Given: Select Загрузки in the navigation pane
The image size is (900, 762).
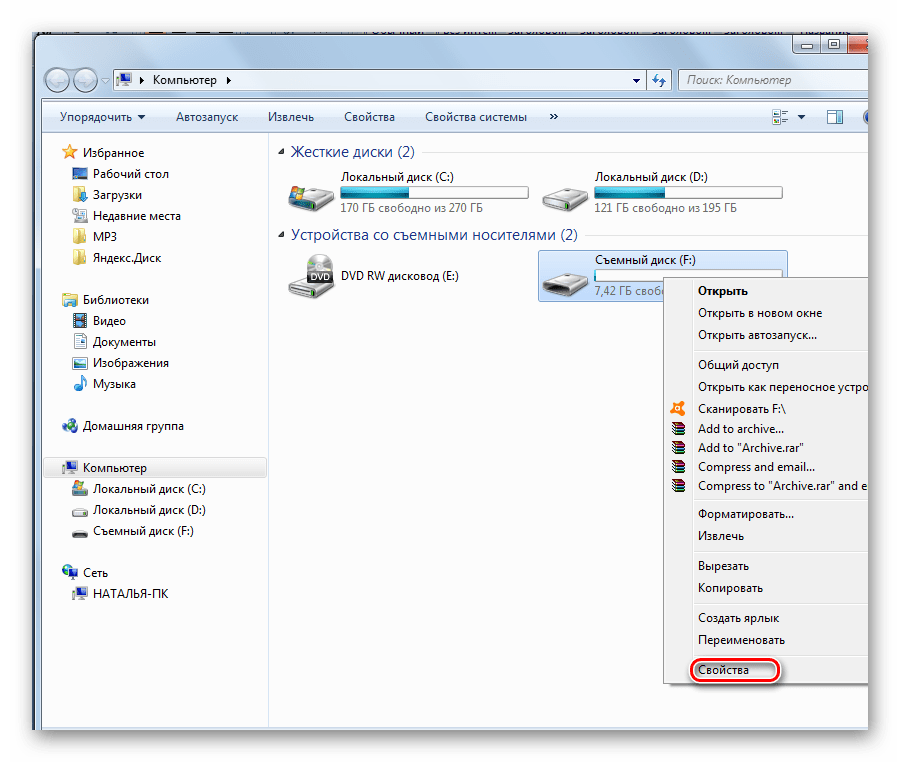Looking at the screenshot, I should click(x=117, y=195).
